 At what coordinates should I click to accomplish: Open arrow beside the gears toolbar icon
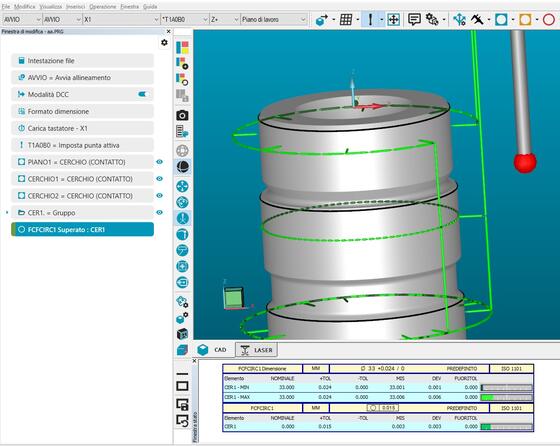[444, 20]
